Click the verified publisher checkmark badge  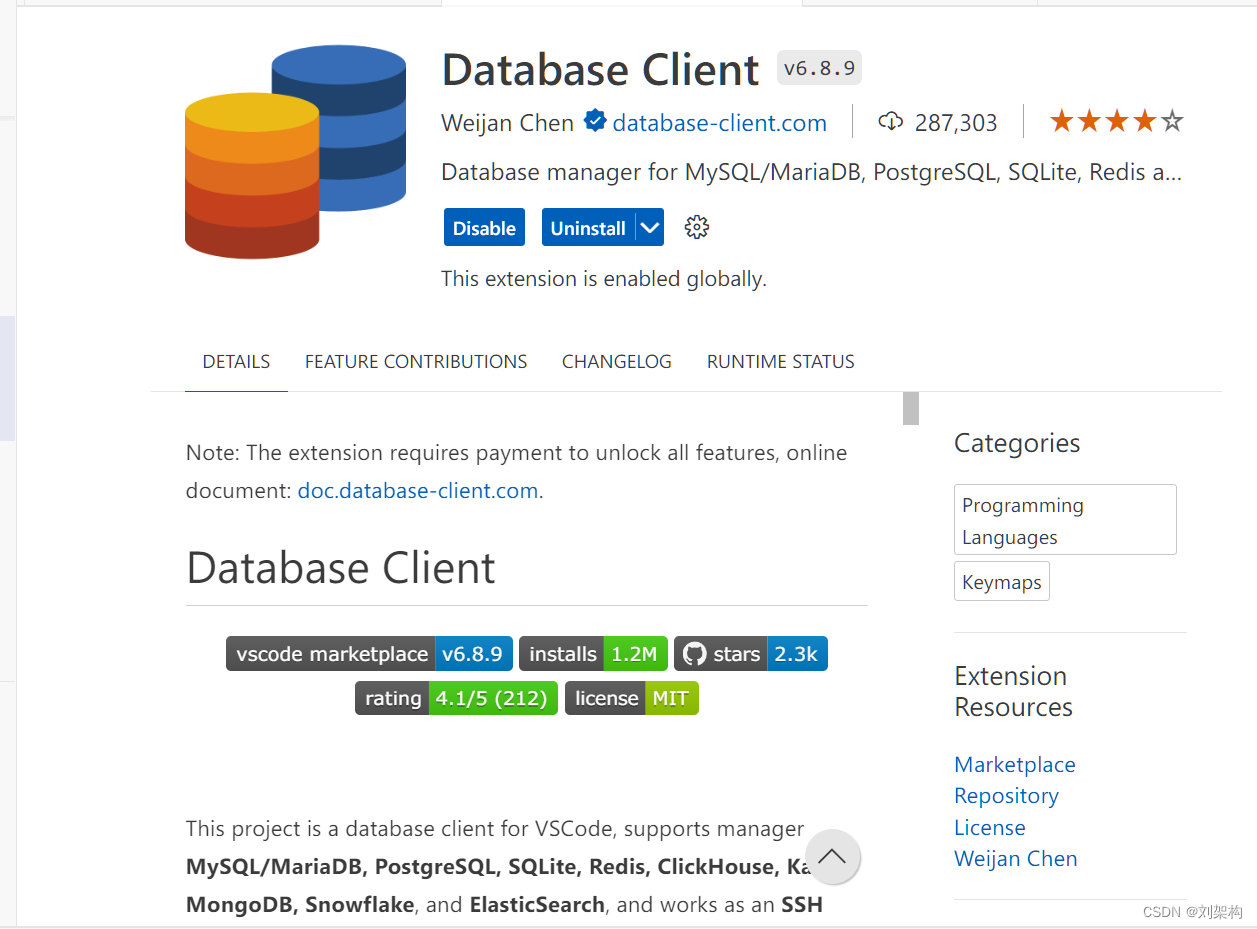[x=595, y=122]
